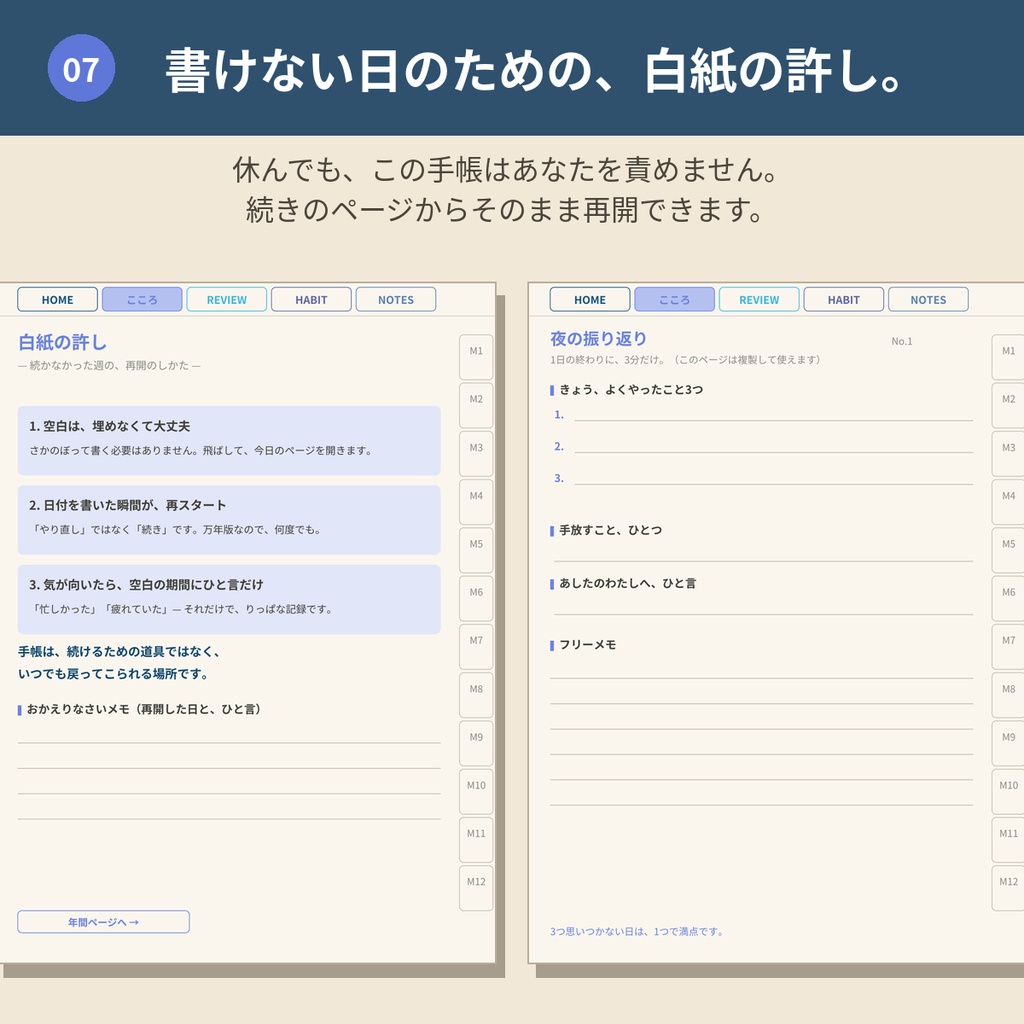Screen dimensions: 1024x1024
Task: Select こころ tab on left page
Action: coord(142,300)
